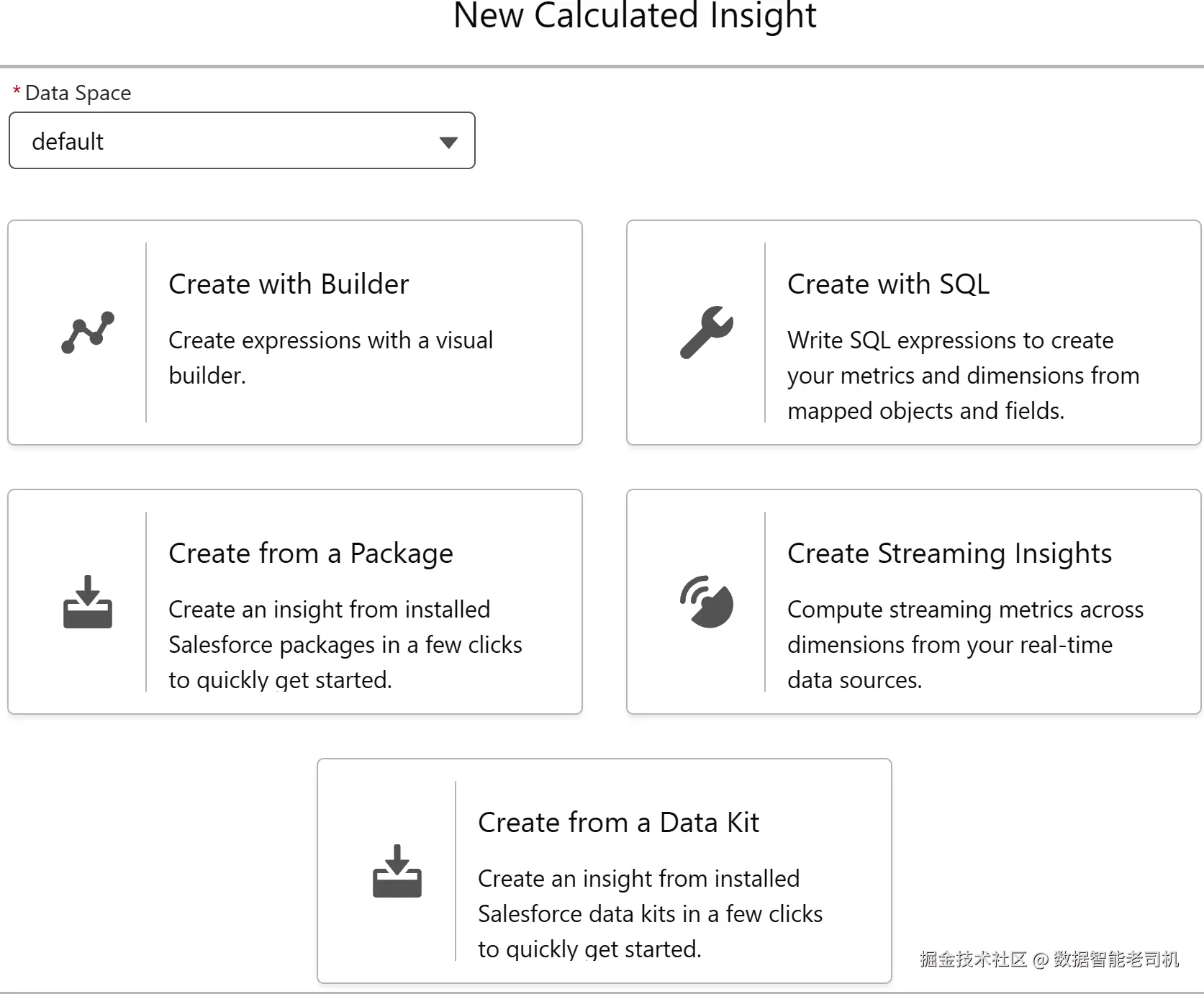Click the 'Data Space' field label

point(78,93)
